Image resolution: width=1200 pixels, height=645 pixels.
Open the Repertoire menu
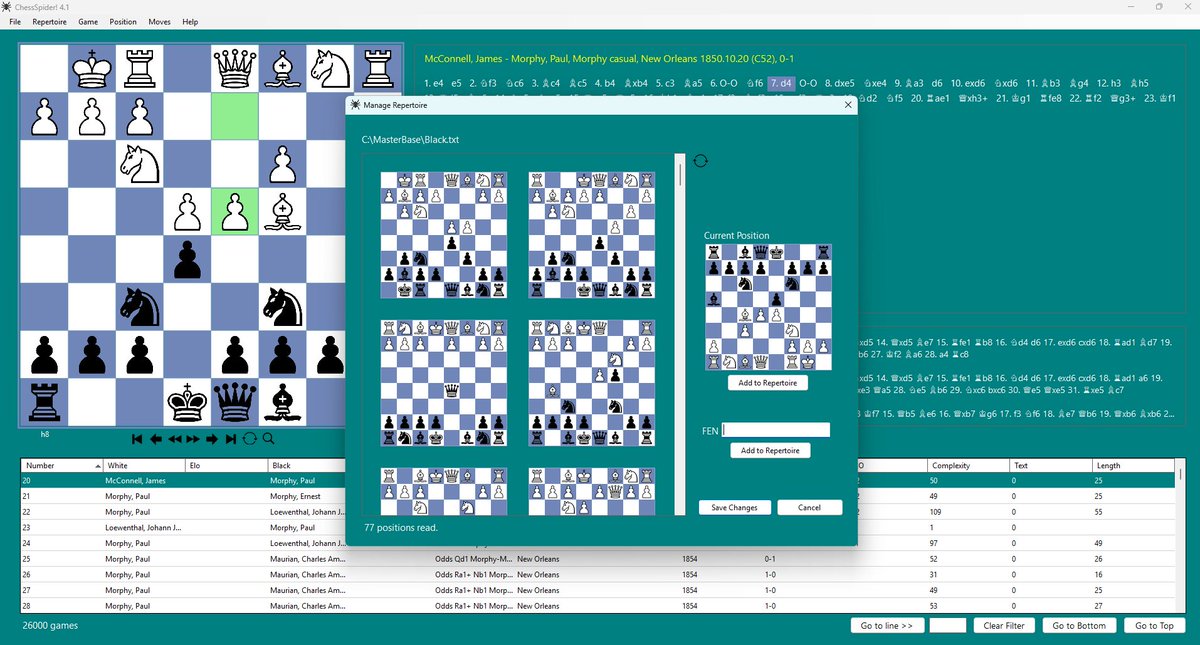point(50,22)
